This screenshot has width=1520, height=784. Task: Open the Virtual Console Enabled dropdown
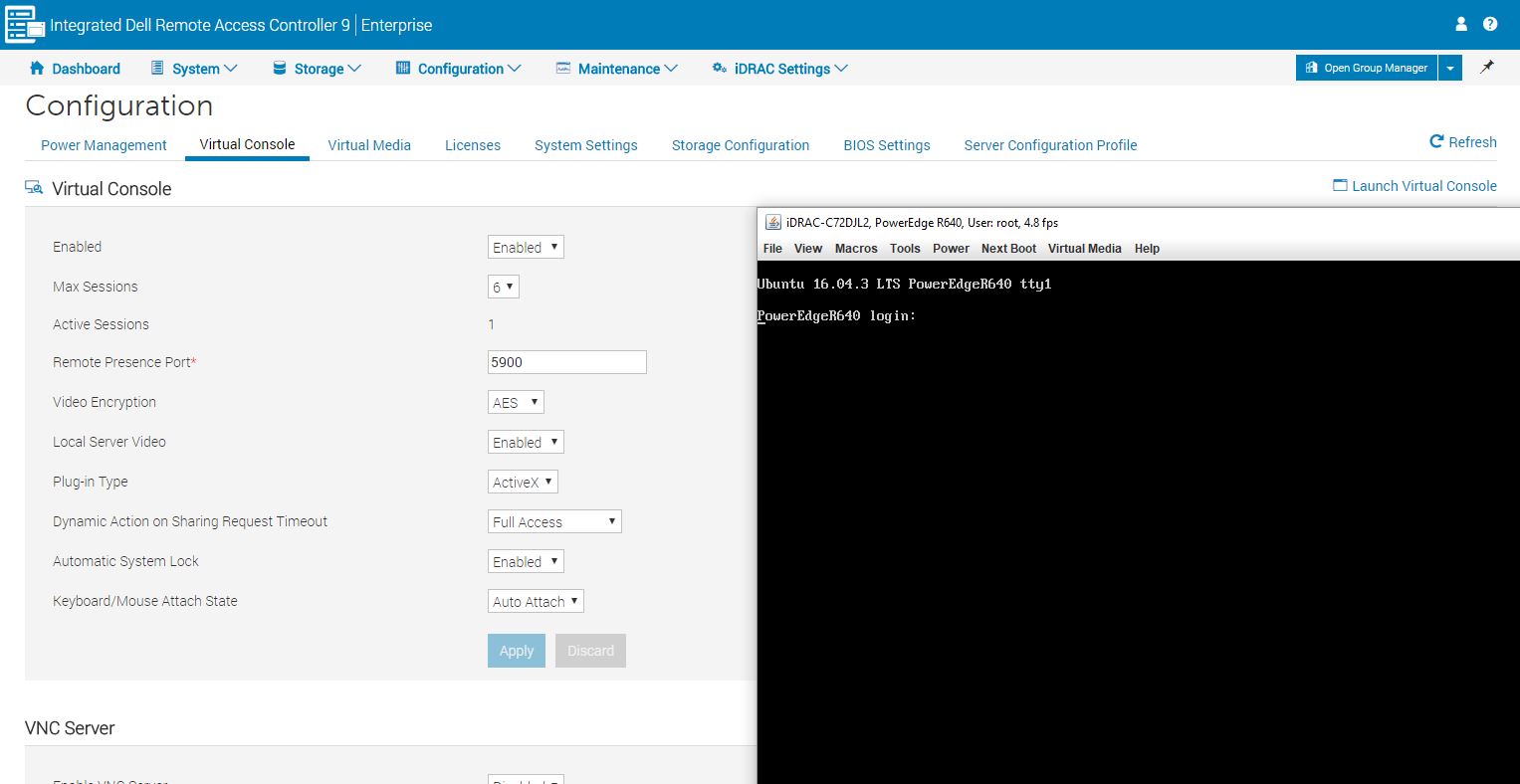526,247
